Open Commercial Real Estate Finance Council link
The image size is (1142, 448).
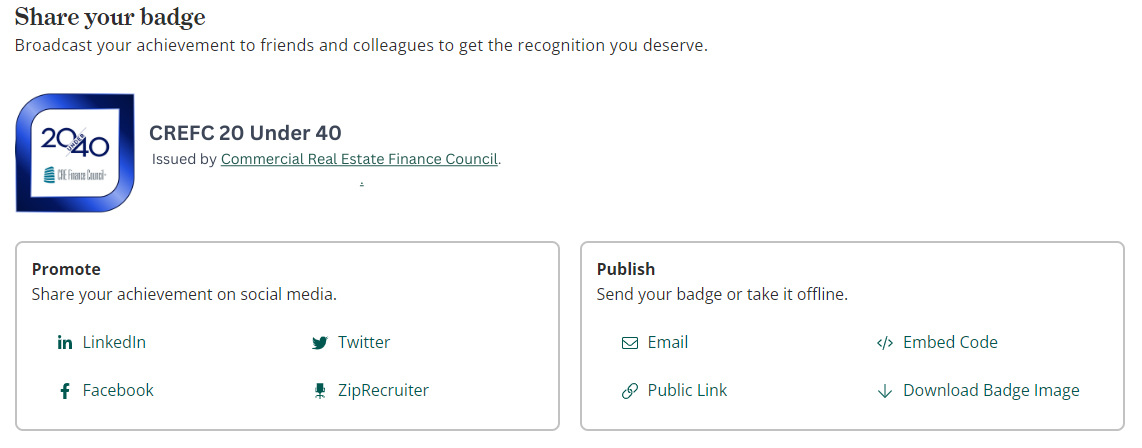coord(359,159)
